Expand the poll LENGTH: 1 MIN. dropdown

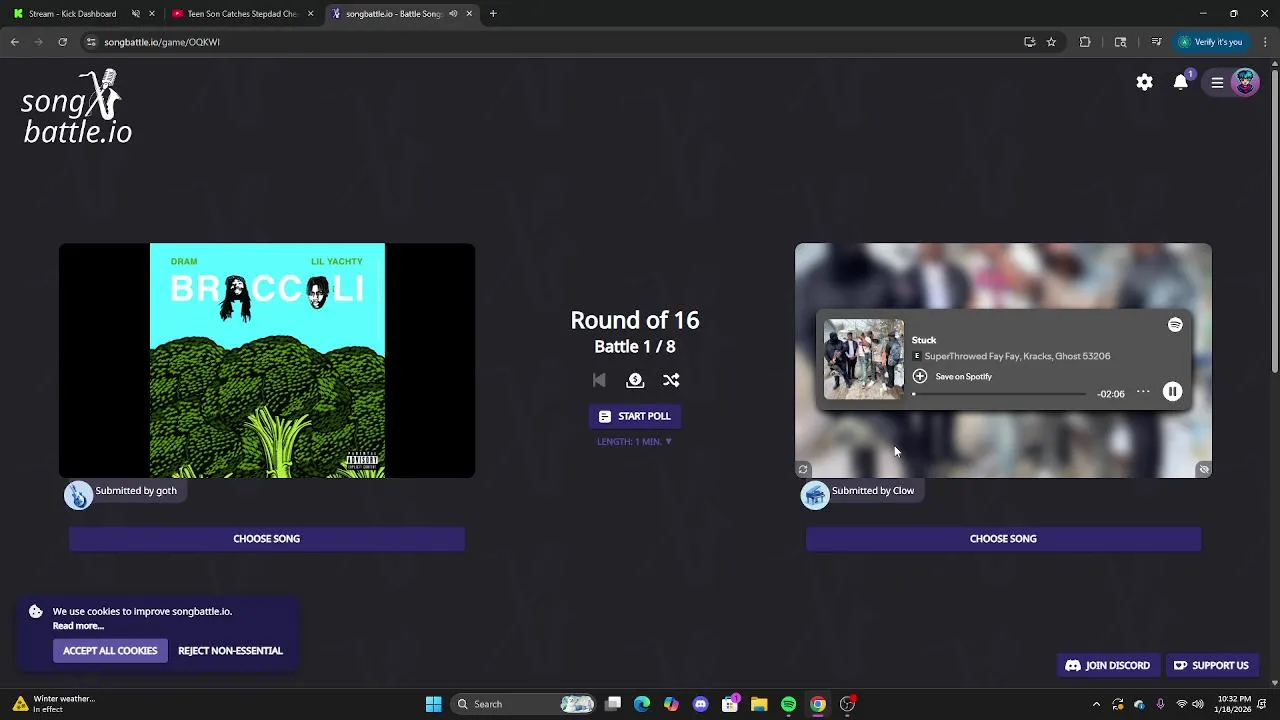635,441
